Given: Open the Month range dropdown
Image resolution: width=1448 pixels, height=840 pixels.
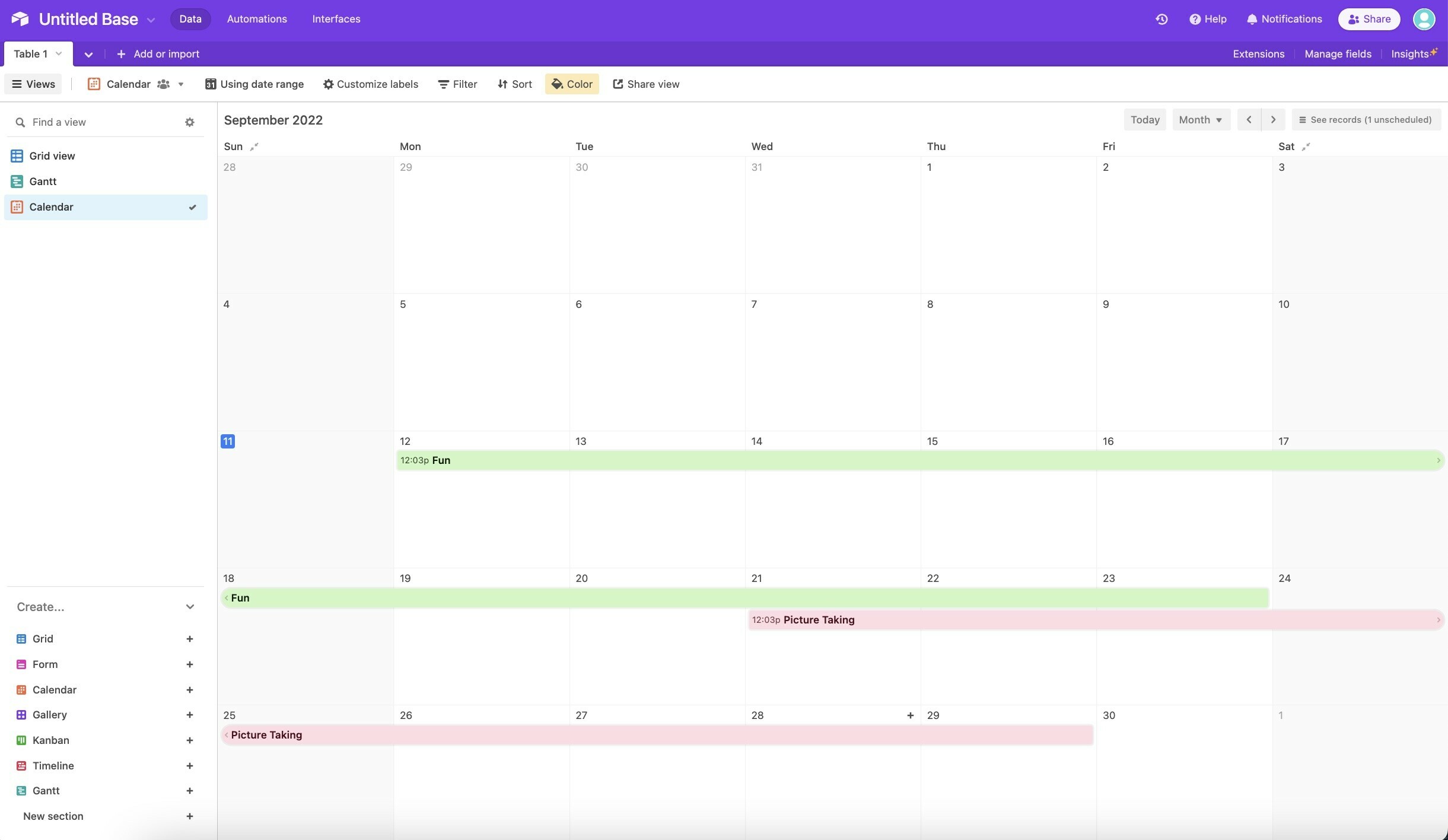Looking at the screenshot, I should [1201, 120].
